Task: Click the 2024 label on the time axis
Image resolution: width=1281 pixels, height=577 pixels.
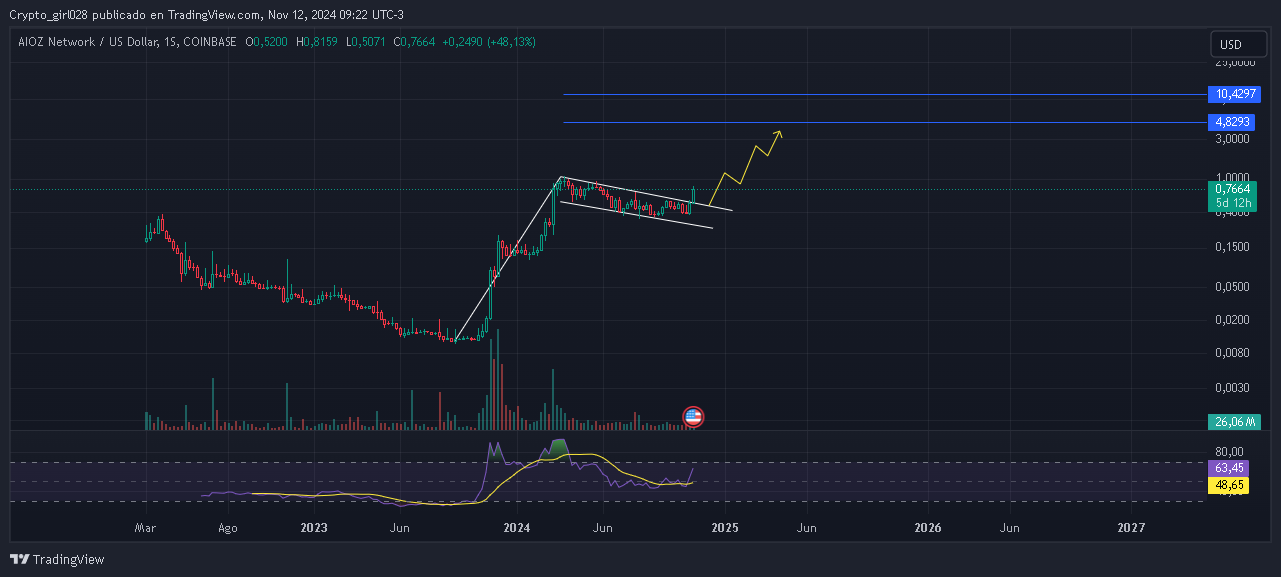Action: coord(517,526)
